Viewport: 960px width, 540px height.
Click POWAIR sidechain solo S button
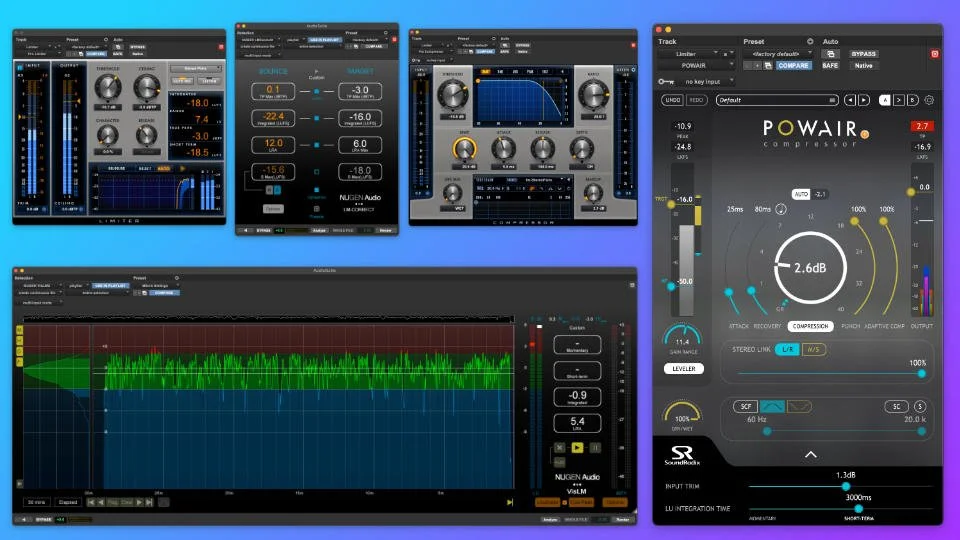920,407
